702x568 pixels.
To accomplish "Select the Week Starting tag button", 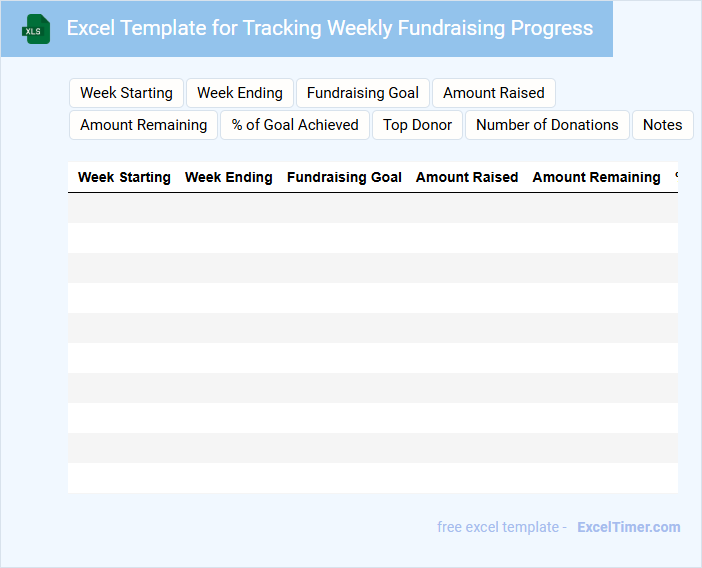I will 126,93.
